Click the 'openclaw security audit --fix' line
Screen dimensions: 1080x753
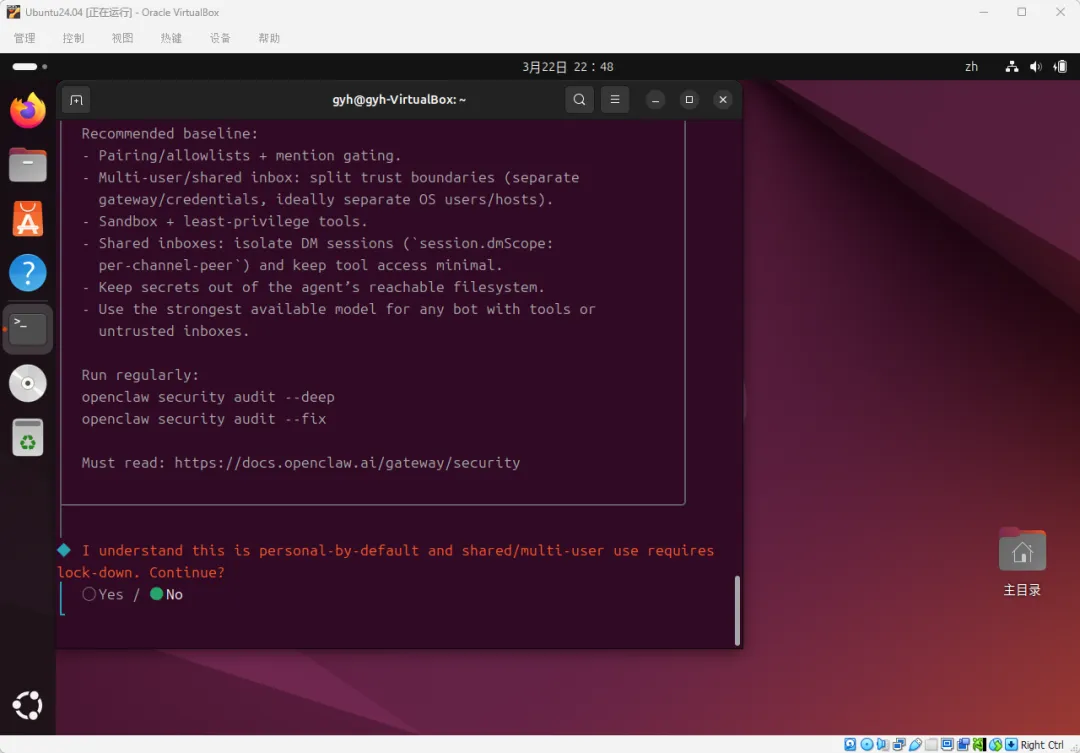[x=204, y=419]
